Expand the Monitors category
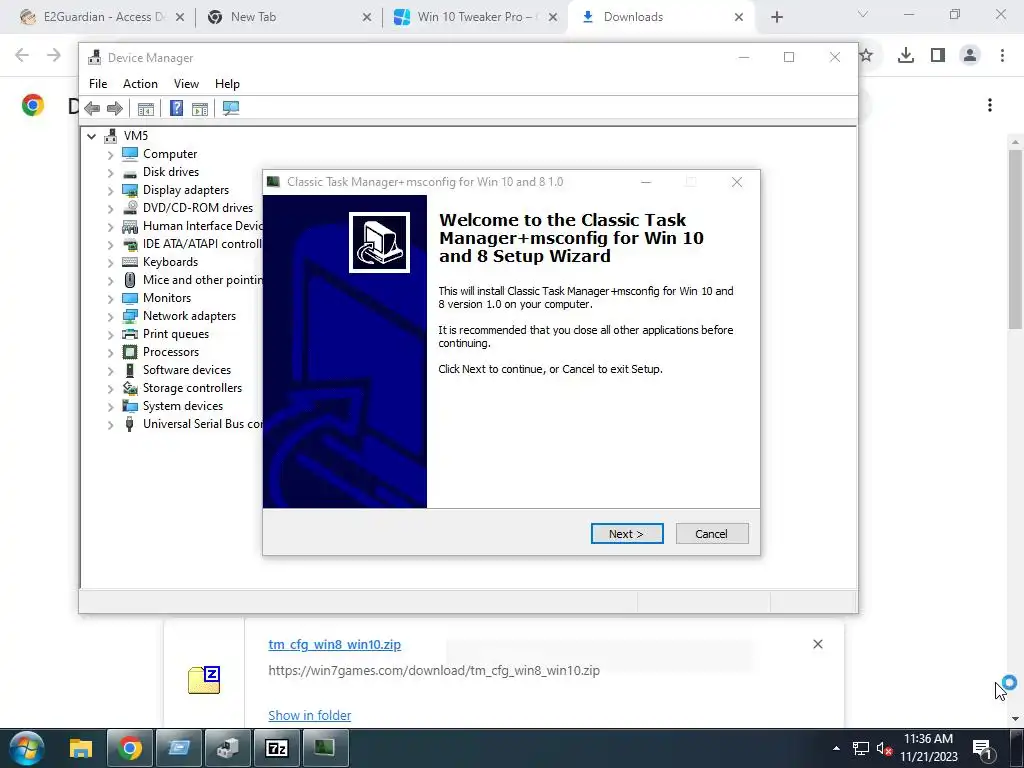This screenshot has height=768, width=1024. point(110,298)
